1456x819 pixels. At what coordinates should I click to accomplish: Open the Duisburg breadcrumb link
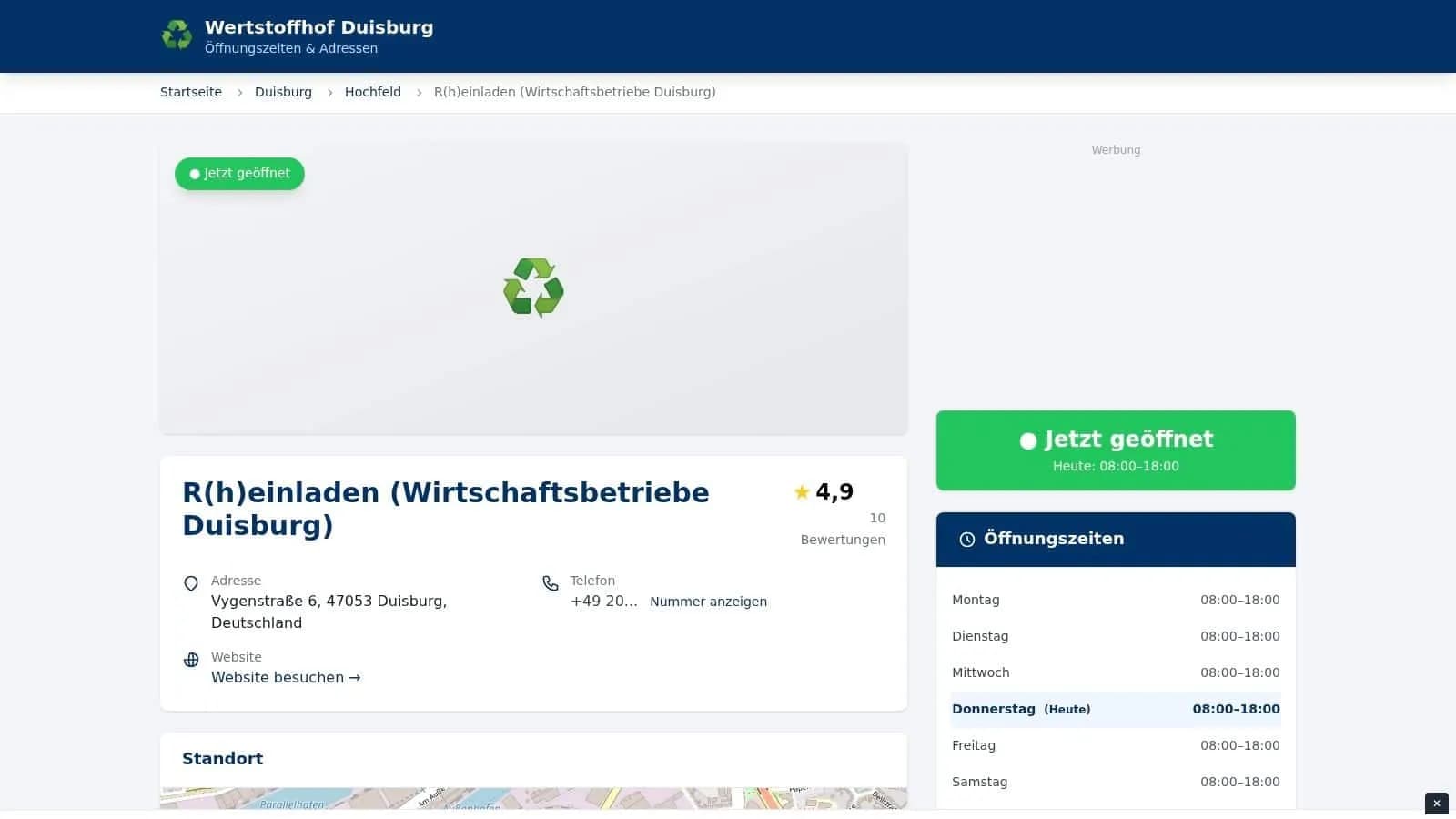point(283,92)
